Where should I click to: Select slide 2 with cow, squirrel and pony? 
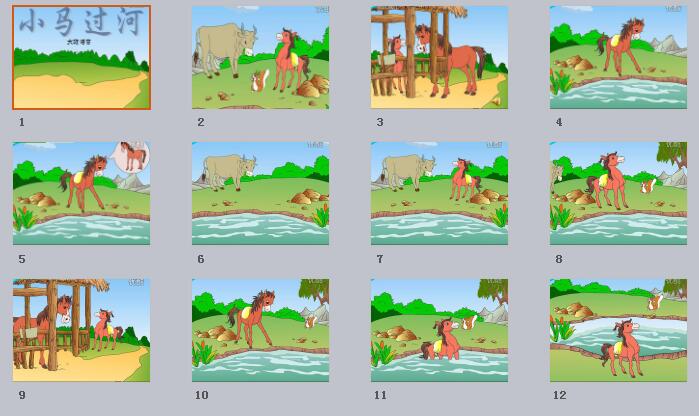pyautogui.click(x=260, y=58)
